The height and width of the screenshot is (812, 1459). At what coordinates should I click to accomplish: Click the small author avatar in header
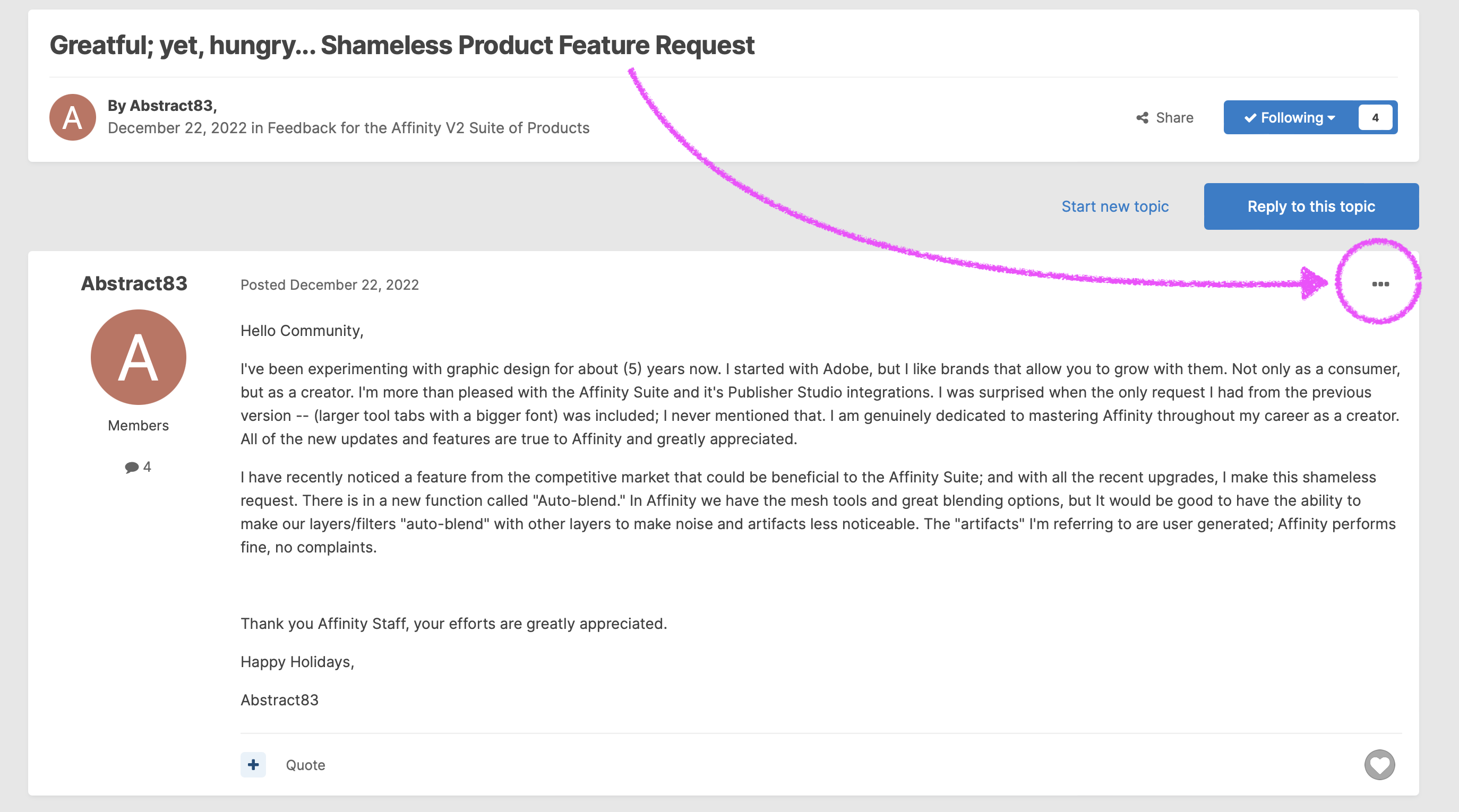[73, 117]
